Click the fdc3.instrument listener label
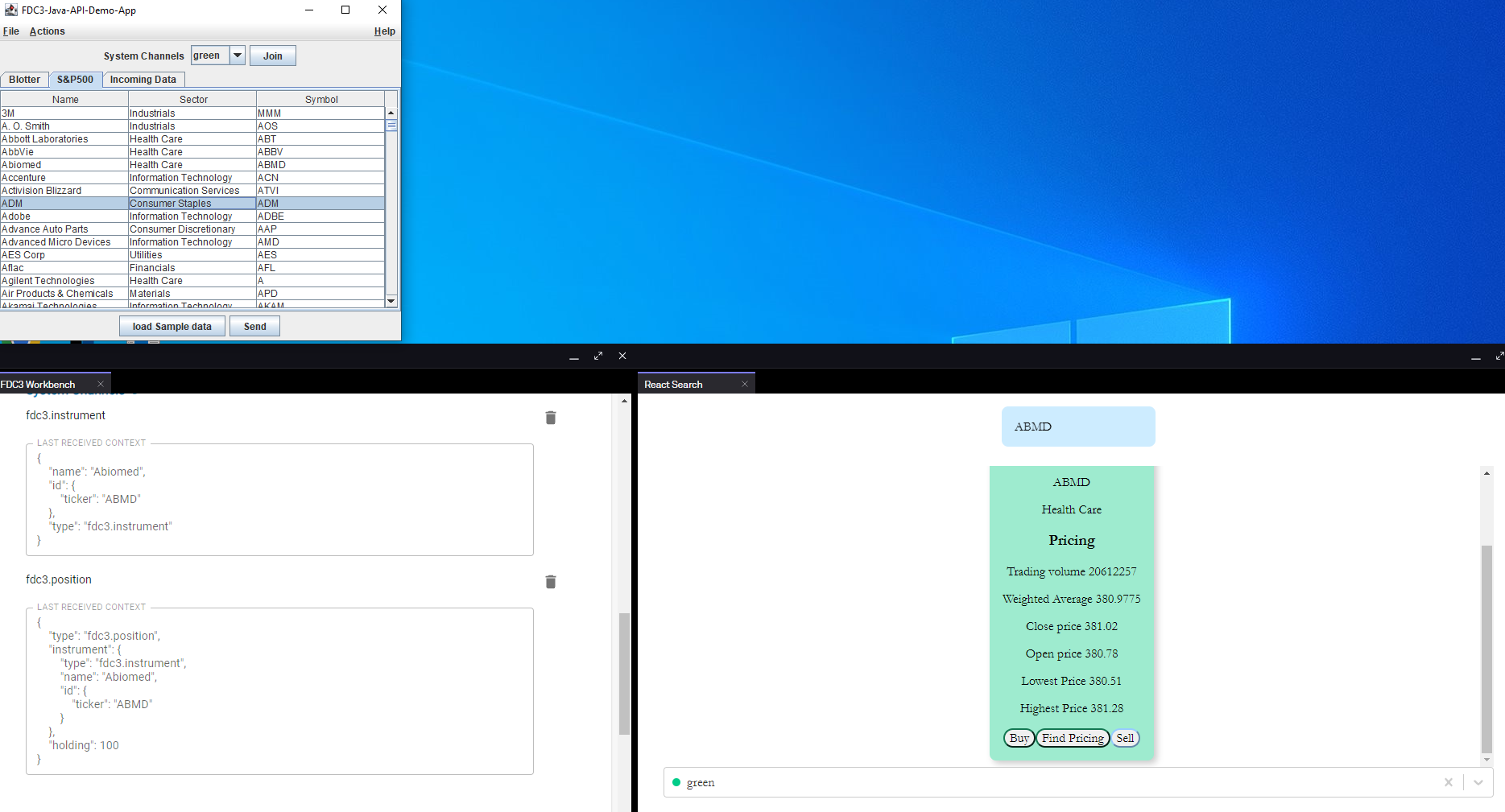Viewport: 1505px width, 812px height. 65,415
